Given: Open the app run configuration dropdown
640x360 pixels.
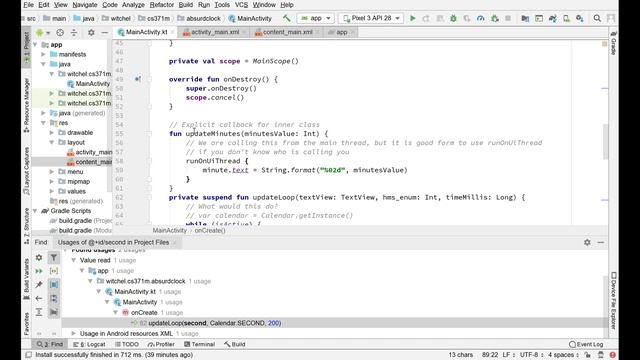Looking at the screenshot, I should point(316,18).
